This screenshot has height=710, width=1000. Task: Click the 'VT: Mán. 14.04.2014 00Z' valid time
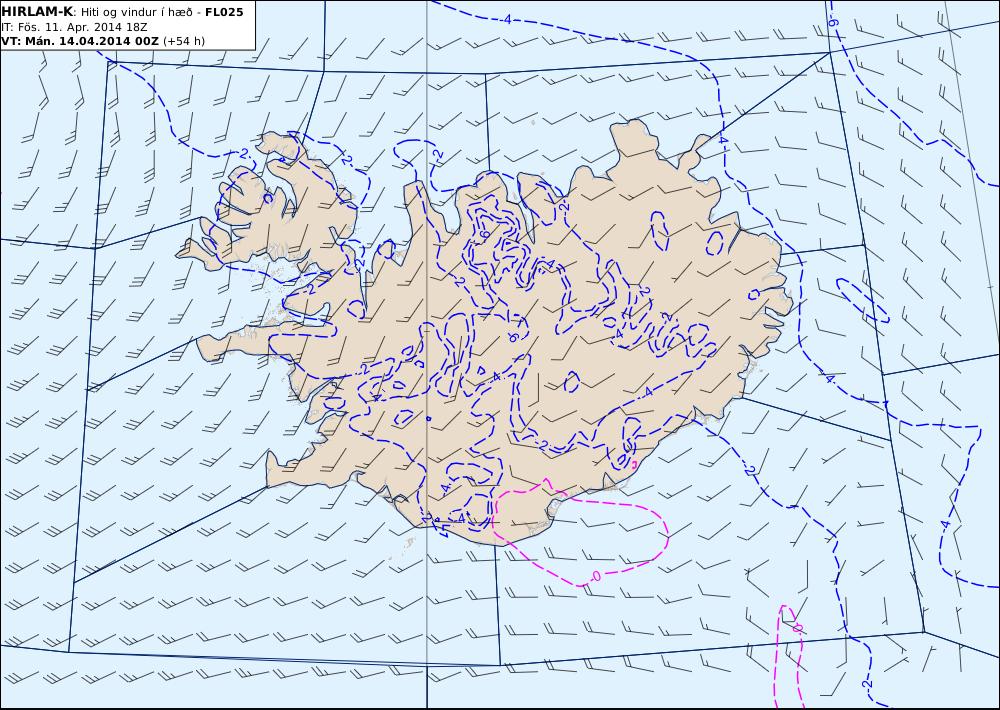point(80,41)
